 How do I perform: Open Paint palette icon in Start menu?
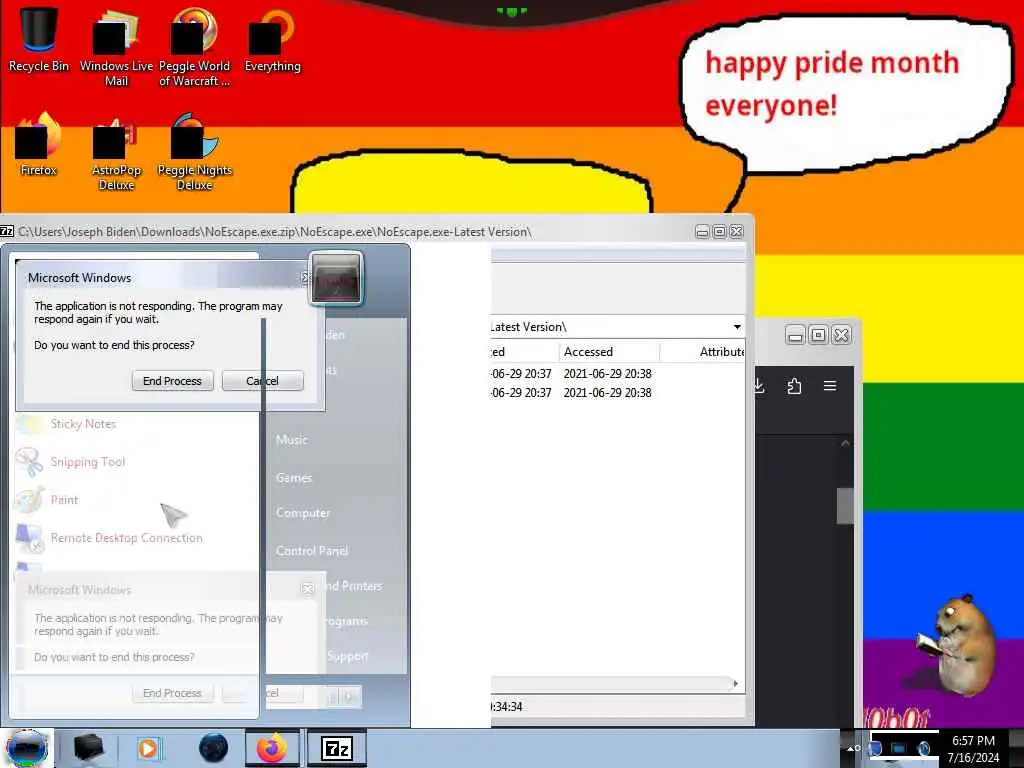point(29,500)
